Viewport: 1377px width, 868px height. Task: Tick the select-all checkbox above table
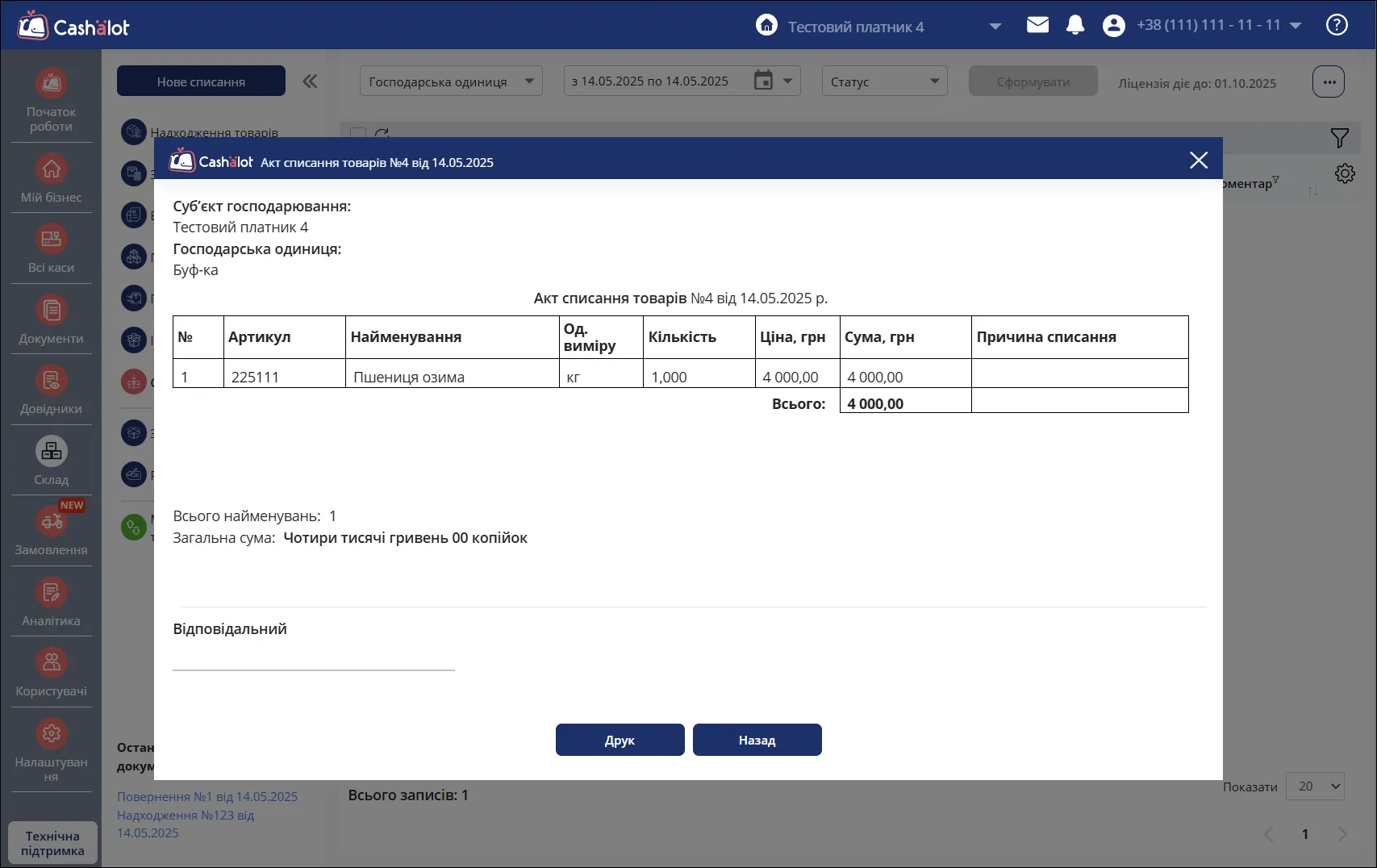[358, 135]
